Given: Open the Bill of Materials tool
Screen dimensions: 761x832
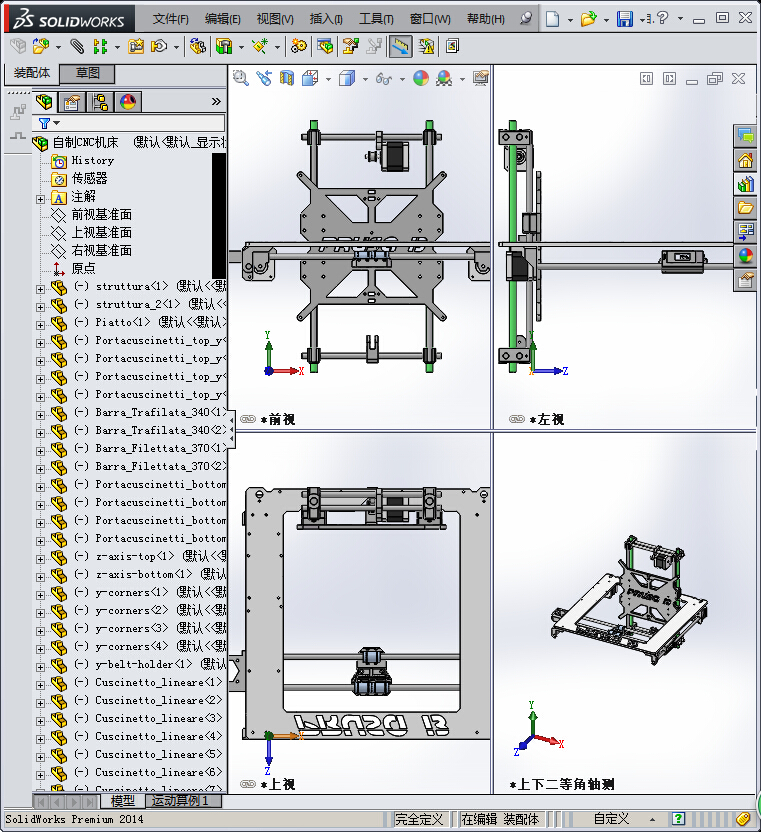Looking at the screenshot, I should [325, 47].
